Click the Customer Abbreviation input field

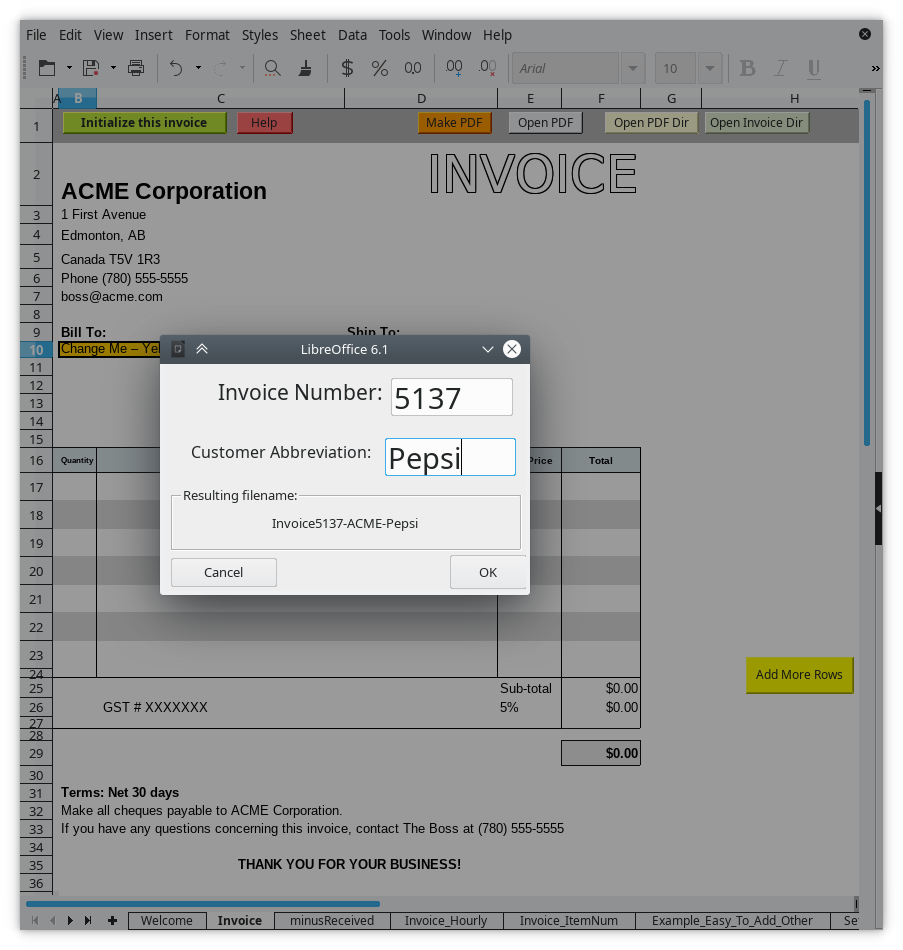(450, 457)
